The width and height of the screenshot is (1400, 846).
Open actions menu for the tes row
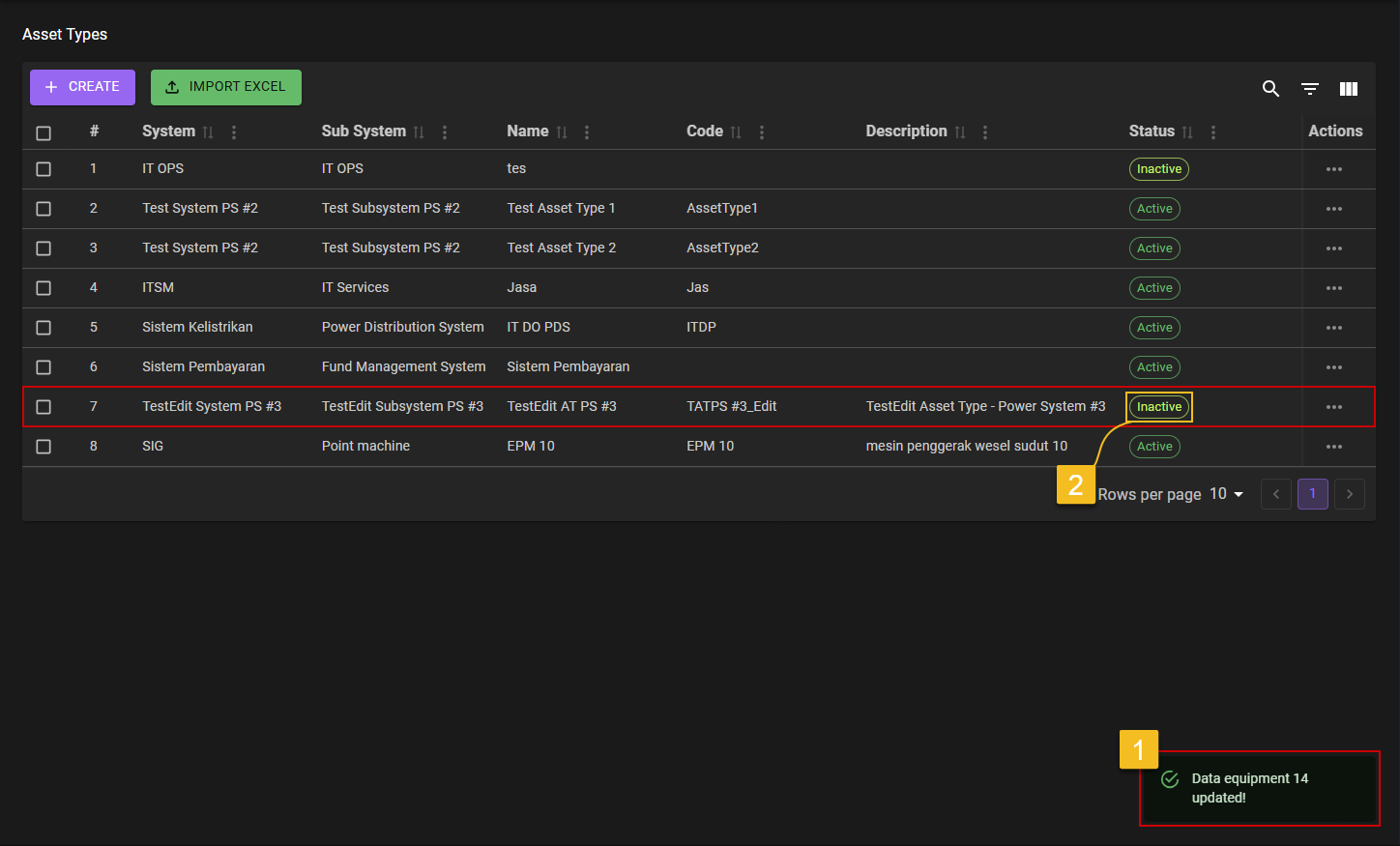coord(1334,169)
